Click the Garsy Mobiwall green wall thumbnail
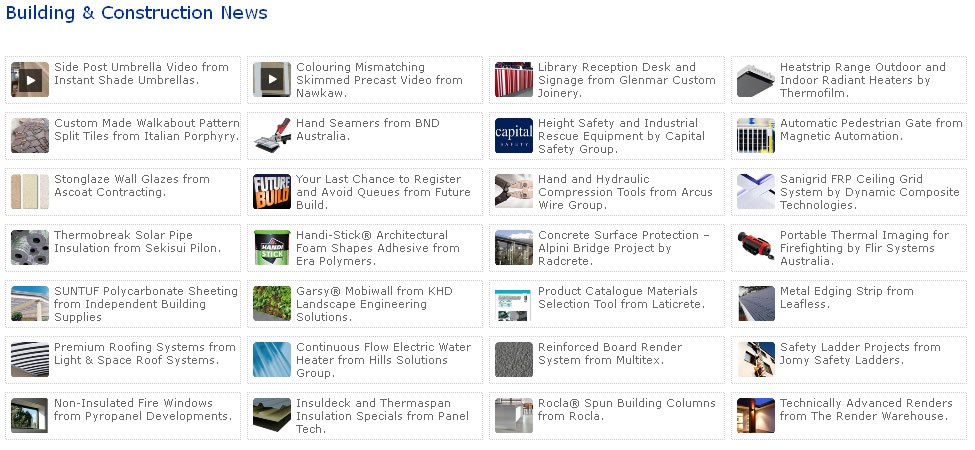 [272, 303]
